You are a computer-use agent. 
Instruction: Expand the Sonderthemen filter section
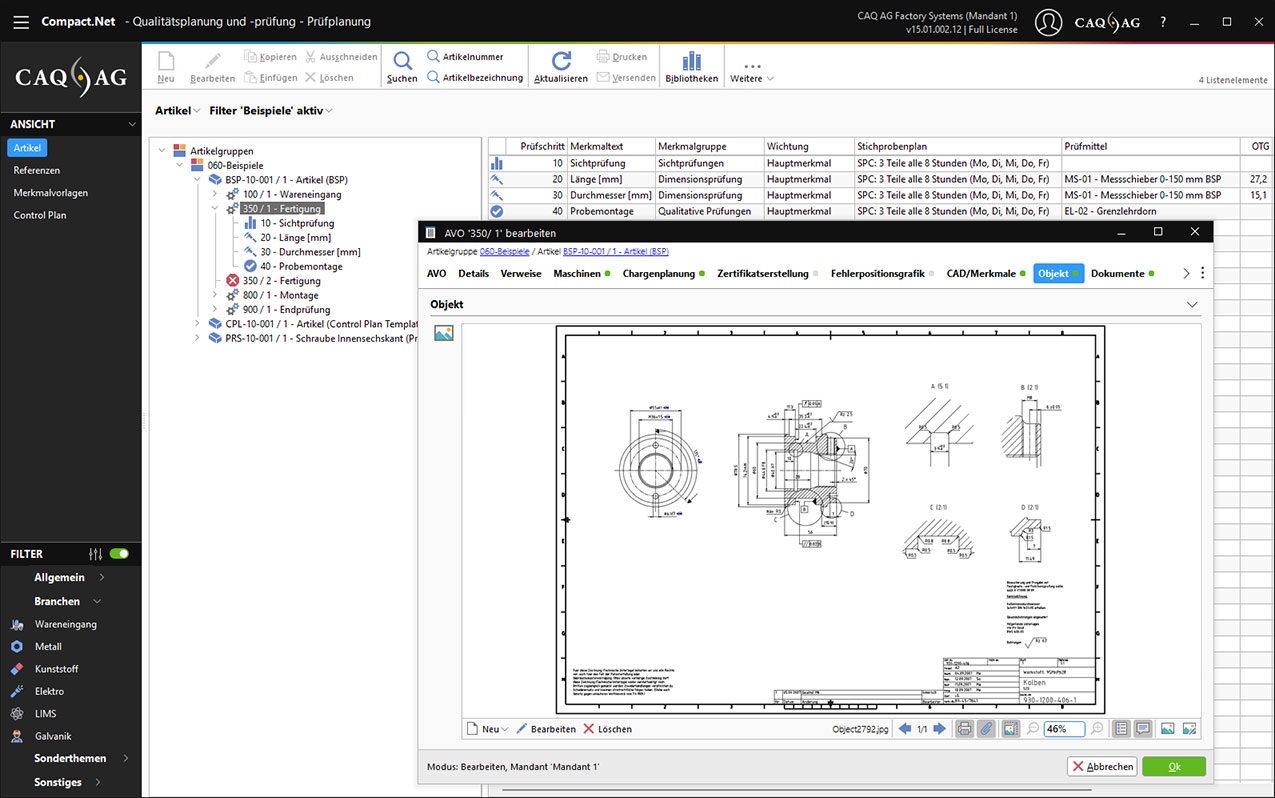coord(126,758)
